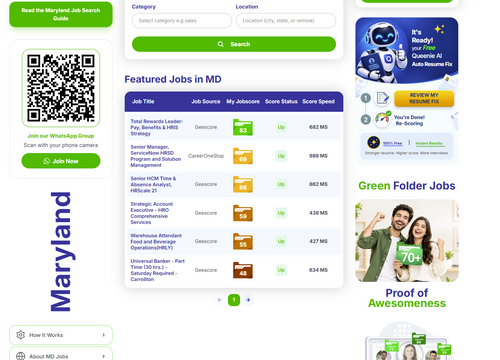The image size is (500, 360).
Task: Click the WhatsApp QR code image
Action: pos(61,88)
